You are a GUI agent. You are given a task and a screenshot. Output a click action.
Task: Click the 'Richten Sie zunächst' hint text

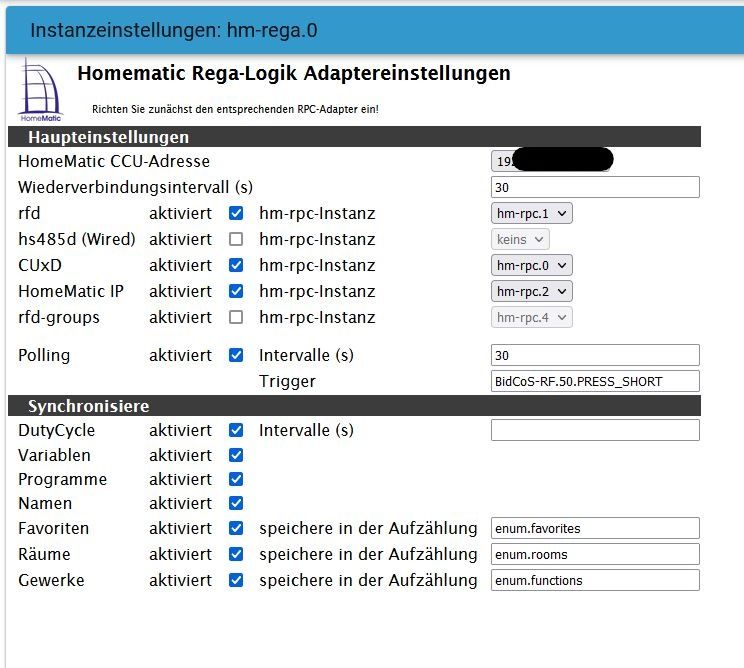235,109
